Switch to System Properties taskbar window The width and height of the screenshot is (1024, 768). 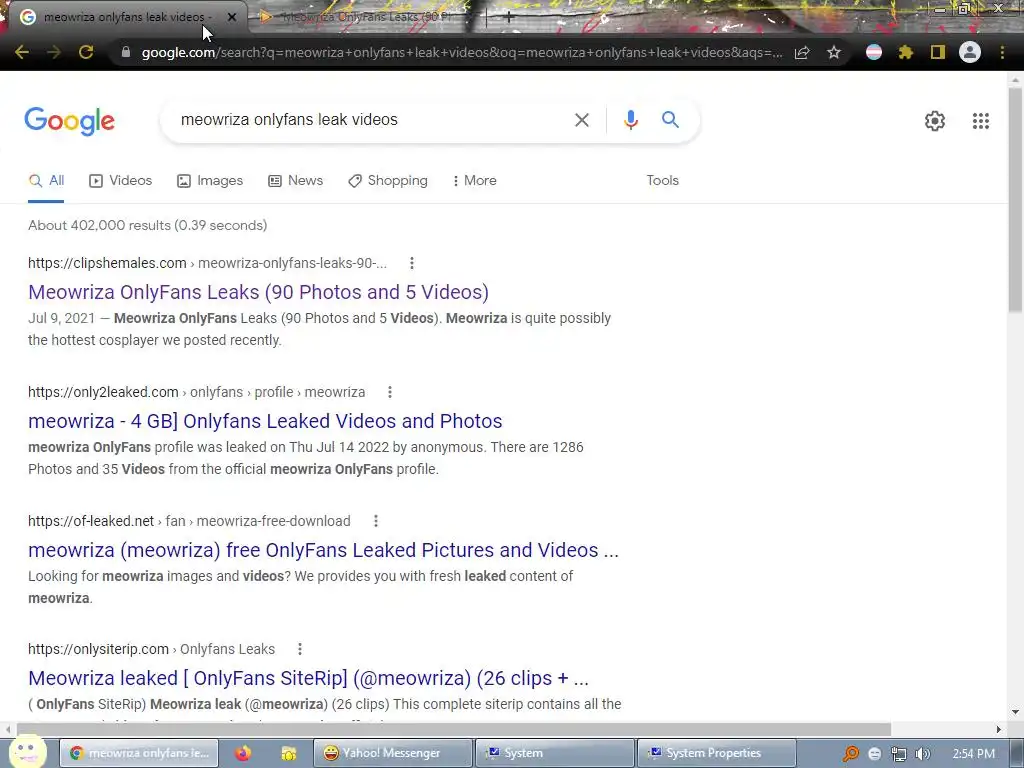716,754
